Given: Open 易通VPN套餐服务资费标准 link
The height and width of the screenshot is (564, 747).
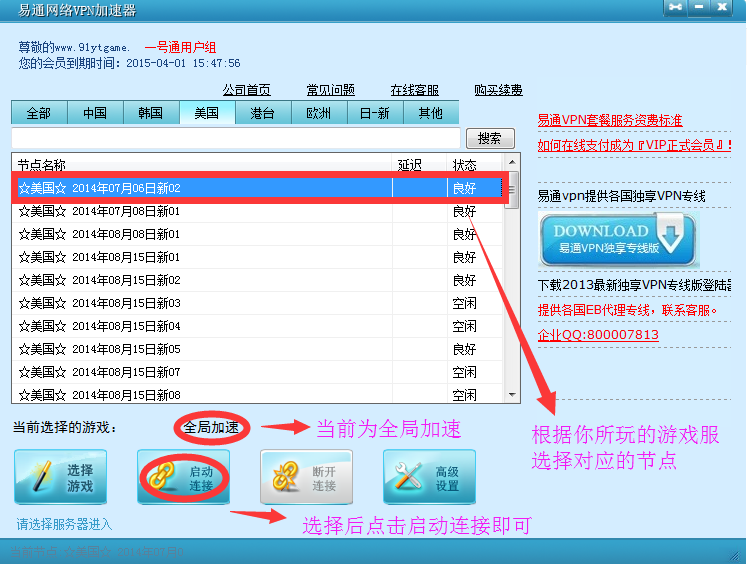Looking at the screenshot, I should pos(610,120).
